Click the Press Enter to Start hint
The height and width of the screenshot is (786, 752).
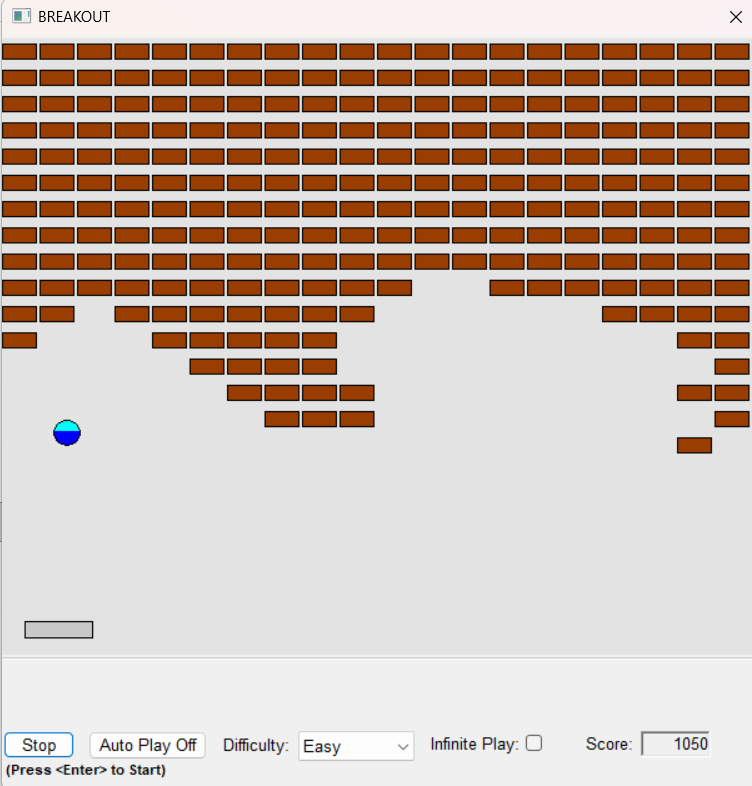click(x=86, y=770)
